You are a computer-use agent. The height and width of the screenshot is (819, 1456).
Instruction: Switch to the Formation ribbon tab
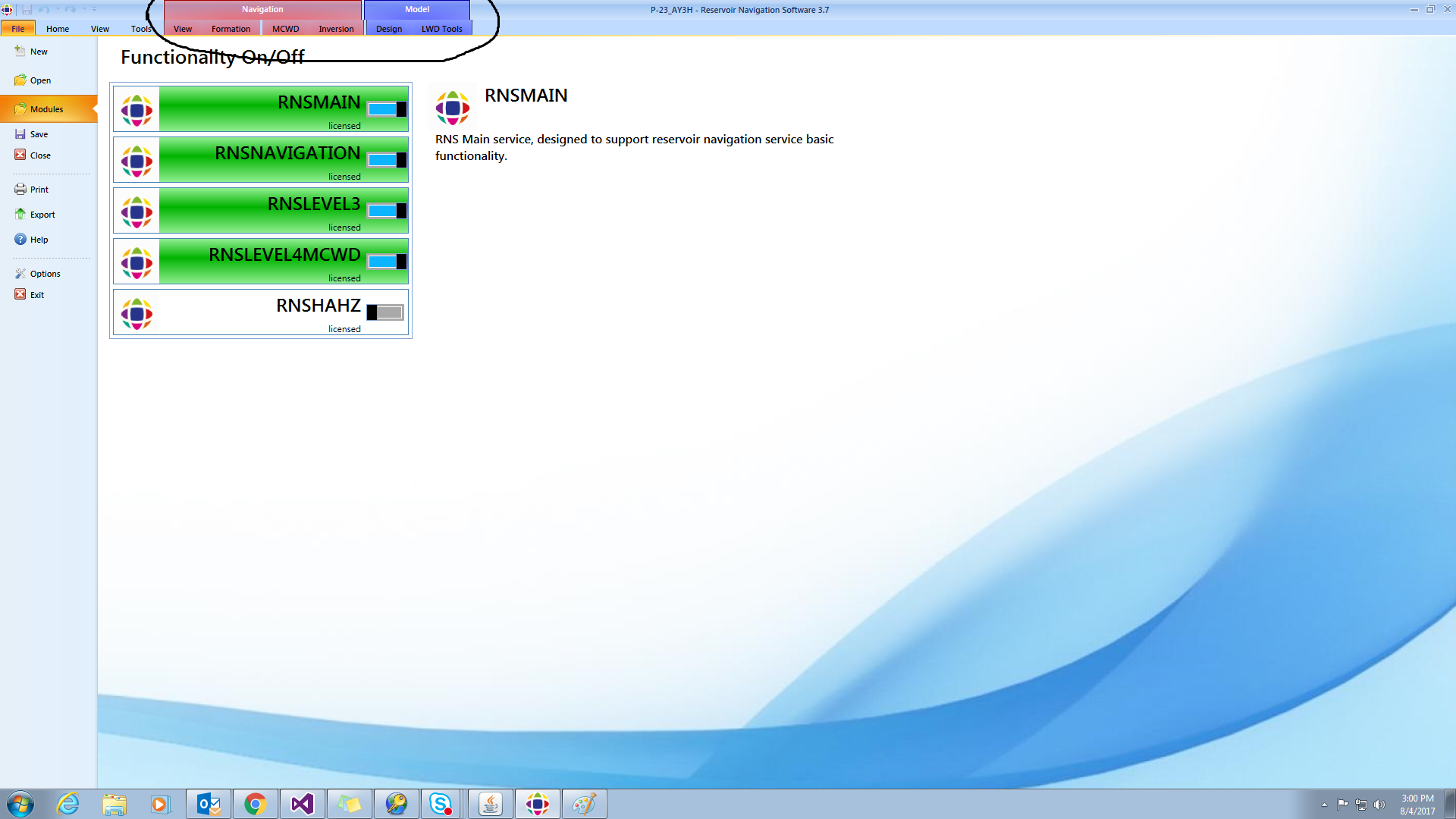(231, 29)
